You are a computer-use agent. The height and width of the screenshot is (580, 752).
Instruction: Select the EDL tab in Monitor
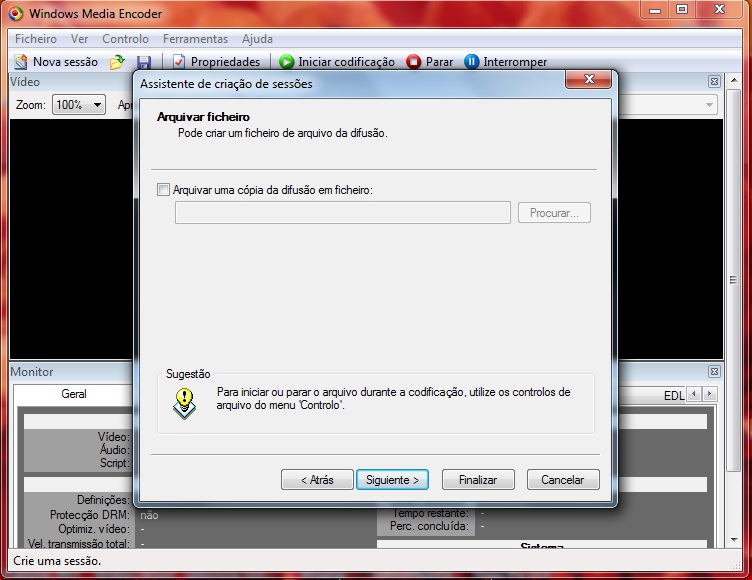674,395
